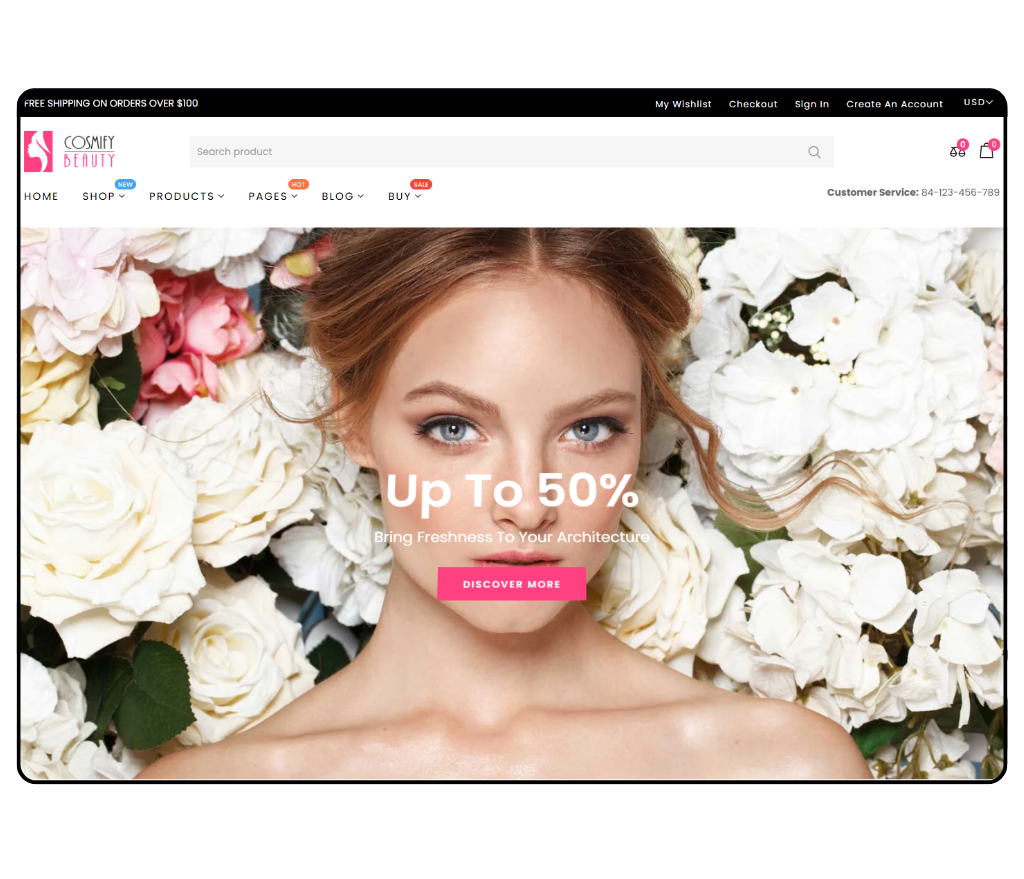Click the Cosmify Beauty logo
The height and width of the screenshot is (879, 1024).
[x=70, y=152]
